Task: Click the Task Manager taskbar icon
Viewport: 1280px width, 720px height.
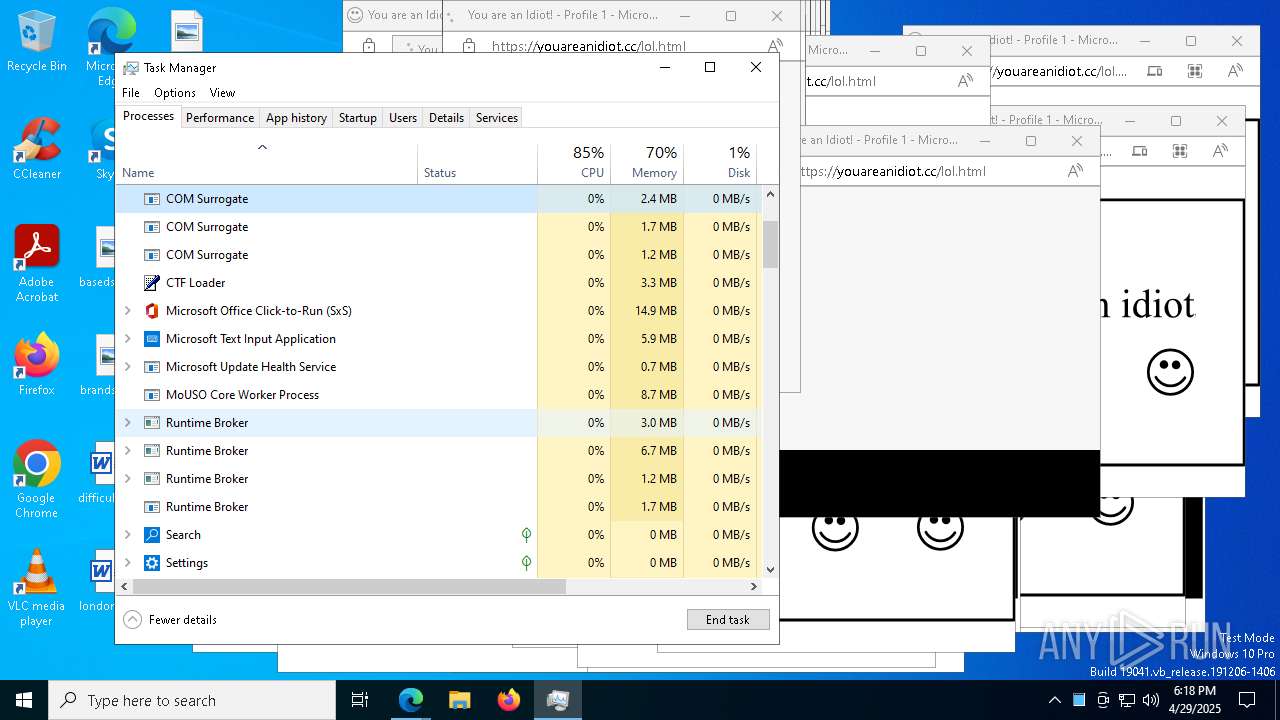Action: (558, 700)
